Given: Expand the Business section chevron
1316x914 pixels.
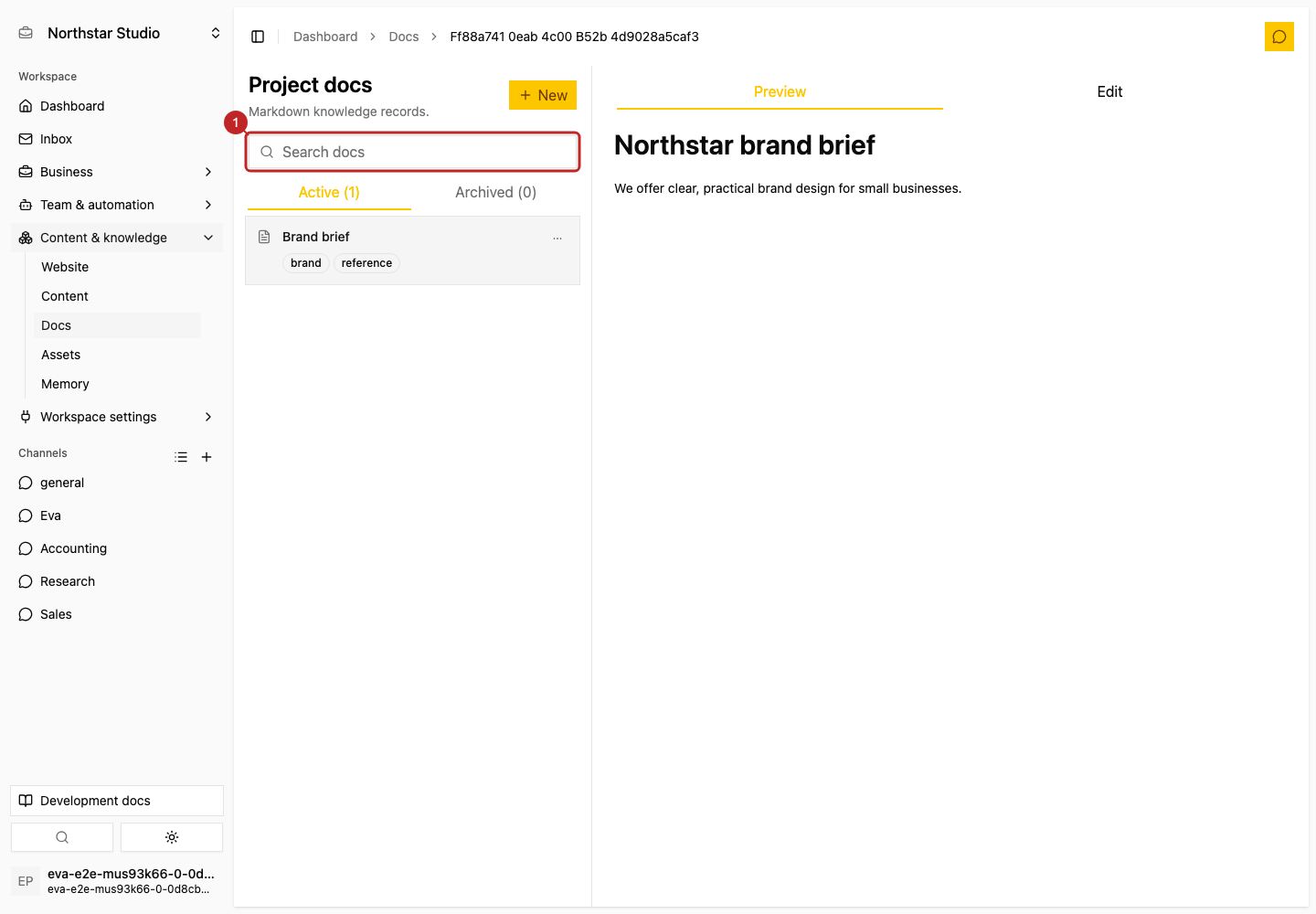Looking at the screenshot, I should (208, 172).
